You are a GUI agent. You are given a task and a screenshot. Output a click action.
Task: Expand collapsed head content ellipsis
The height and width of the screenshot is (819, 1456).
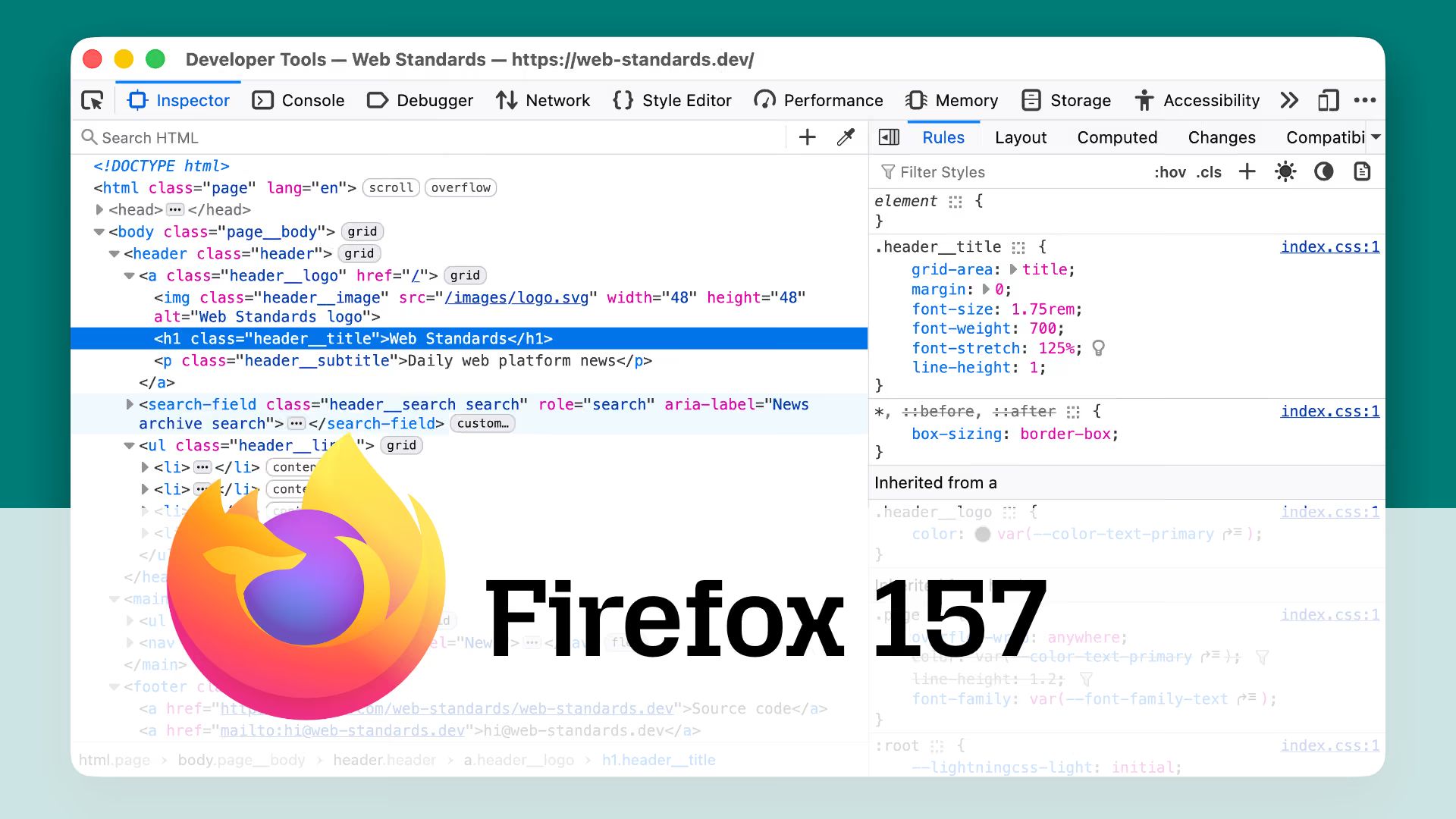(x=175, y=209)
